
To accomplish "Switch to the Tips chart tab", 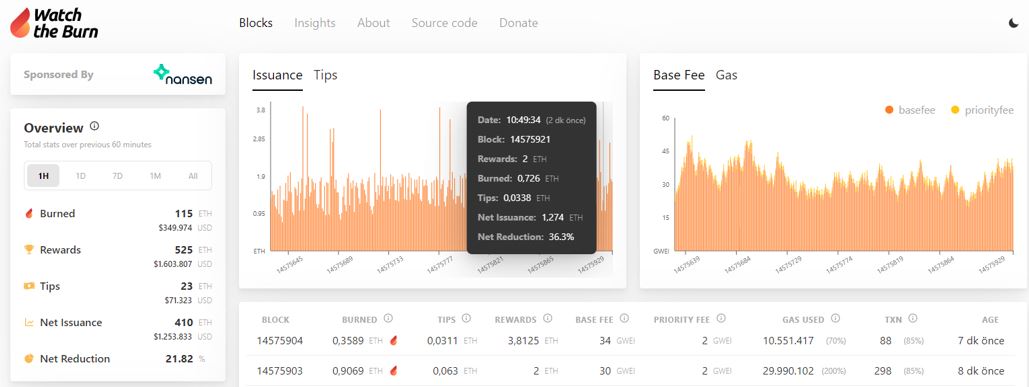I will click(326, 75).
